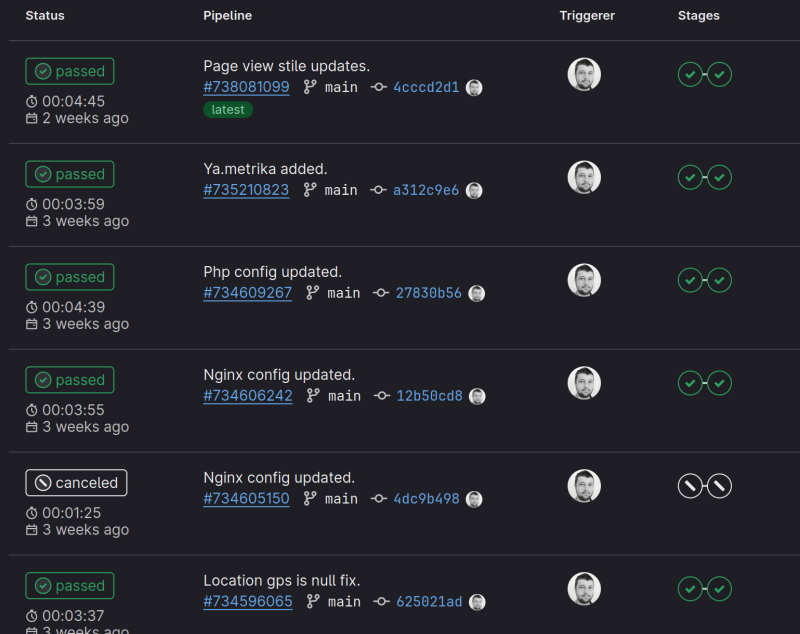Open triggerer avatar for Ya.metrika pipeline
This screenshot has height=634, width=800.
584,177
